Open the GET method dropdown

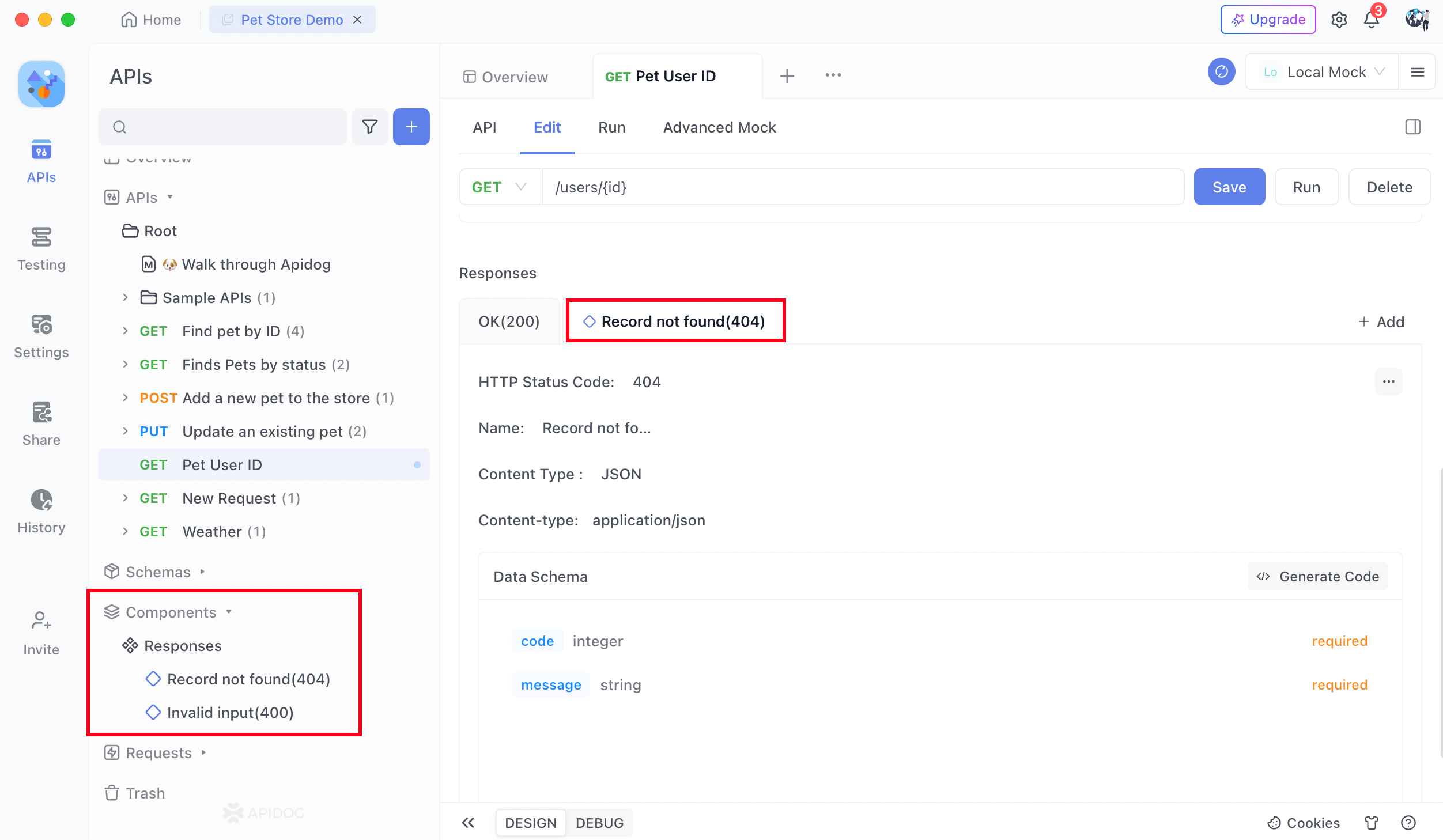click(x=499, y=187)
